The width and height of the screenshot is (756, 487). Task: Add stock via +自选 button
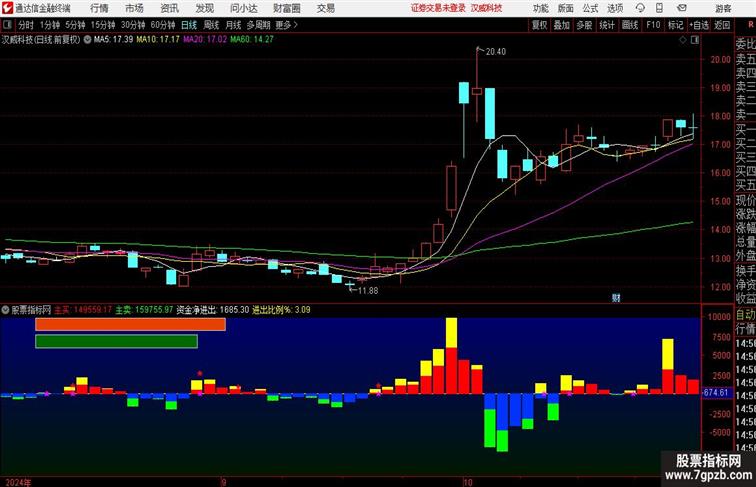[699, 25]
